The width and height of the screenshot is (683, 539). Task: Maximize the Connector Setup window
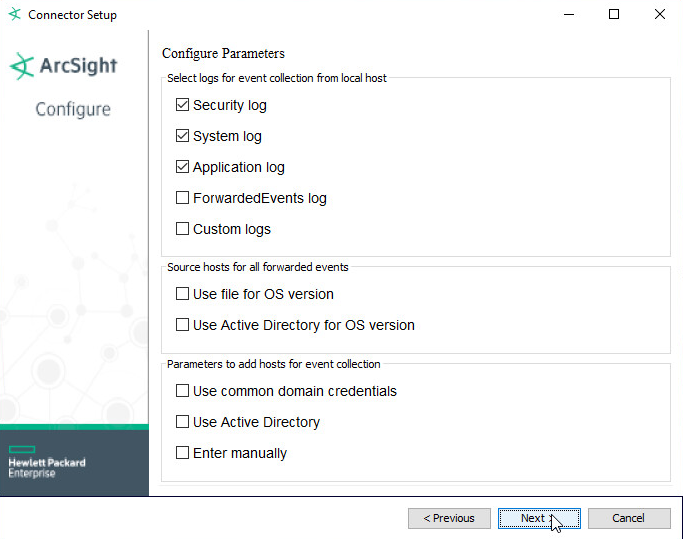point(614,15)
